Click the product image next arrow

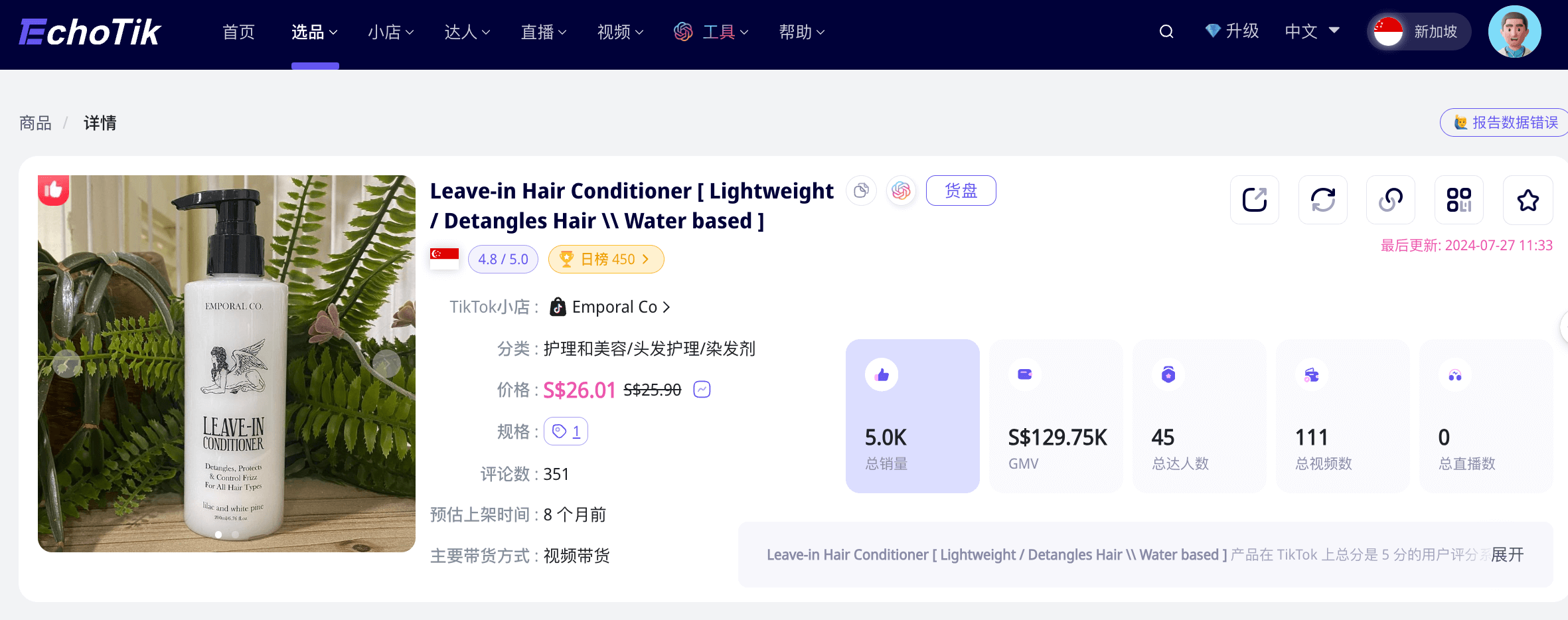coord(386,363)
